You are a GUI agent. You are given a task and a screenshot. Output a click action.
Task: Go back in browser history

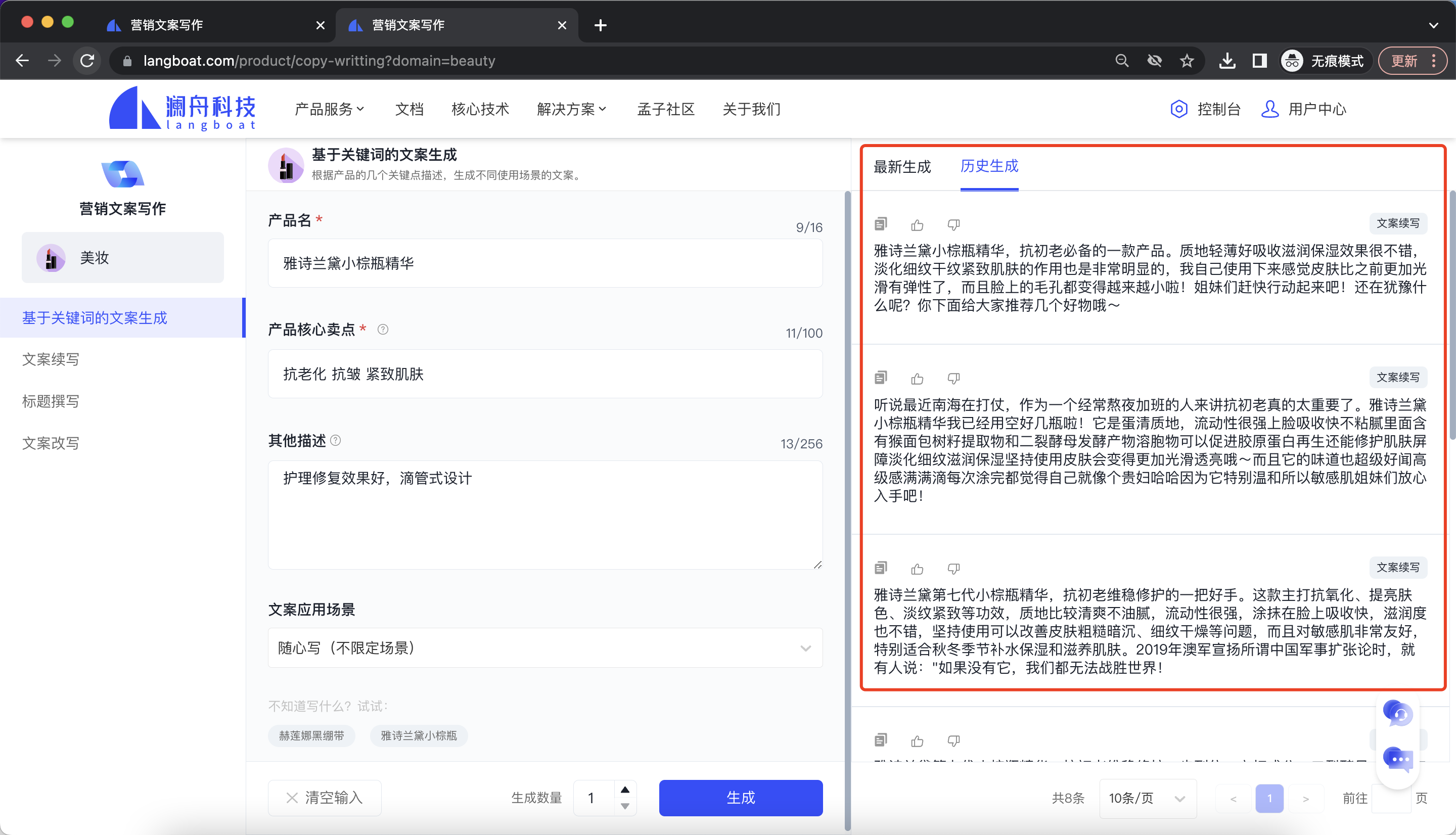point(22,60)
